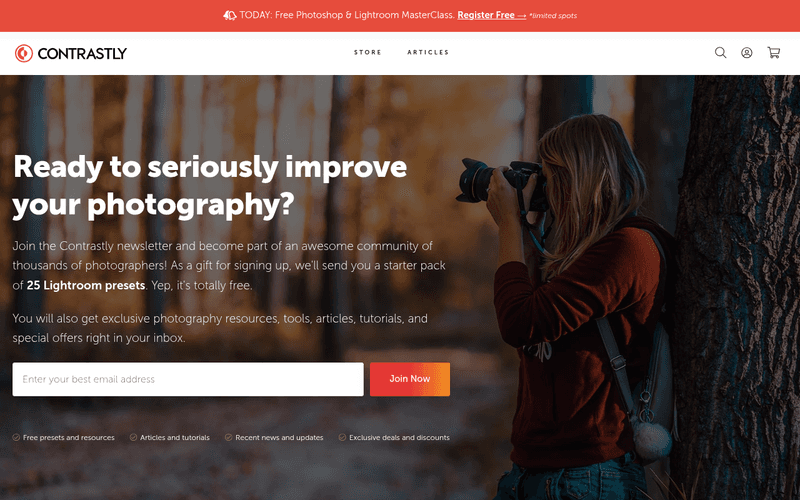
Task: Click the checkmark beside Recent news and updates
Action: 229,437
